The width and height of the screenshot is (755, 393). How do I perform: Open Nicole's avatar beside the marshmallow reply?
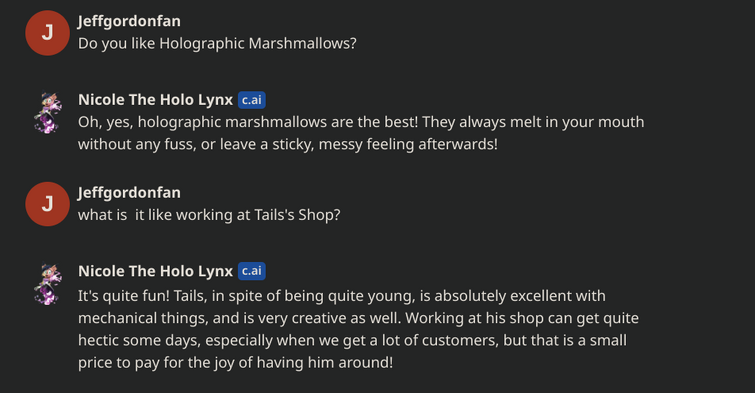tap(48, 113)
